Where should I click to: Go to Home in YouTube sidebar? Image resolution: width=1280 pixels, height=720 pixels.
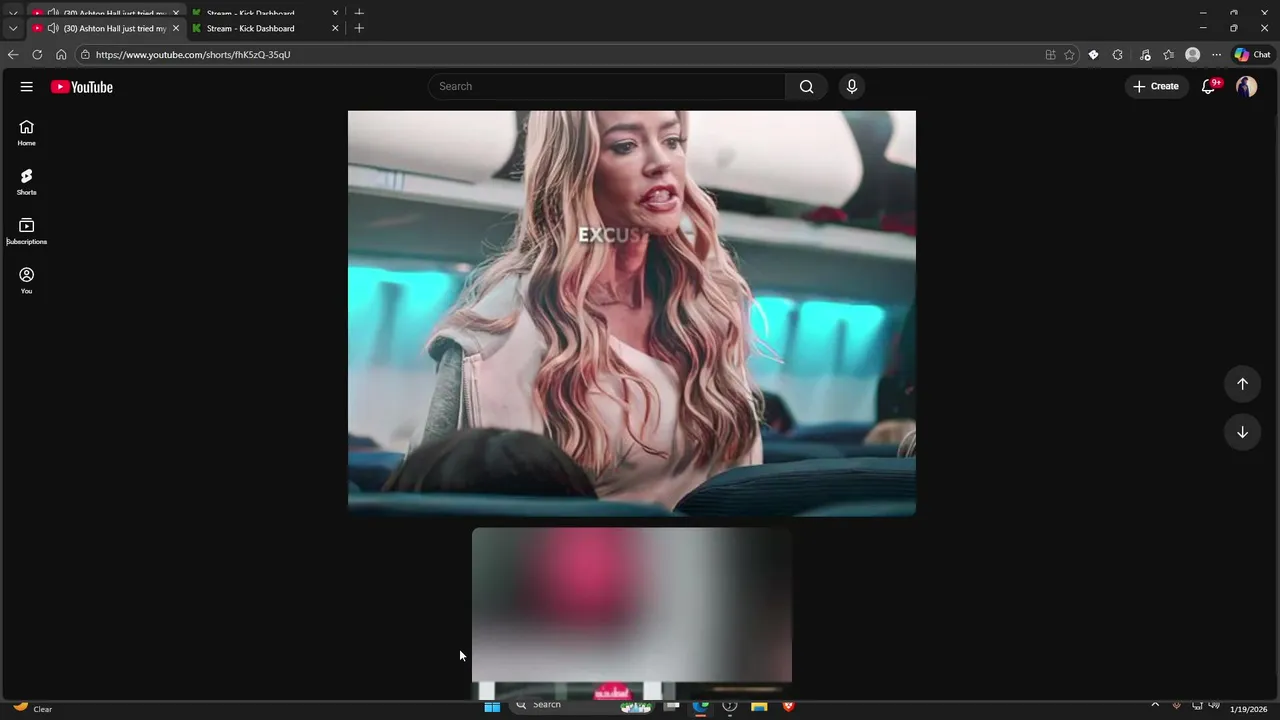(x=27, y=133)
